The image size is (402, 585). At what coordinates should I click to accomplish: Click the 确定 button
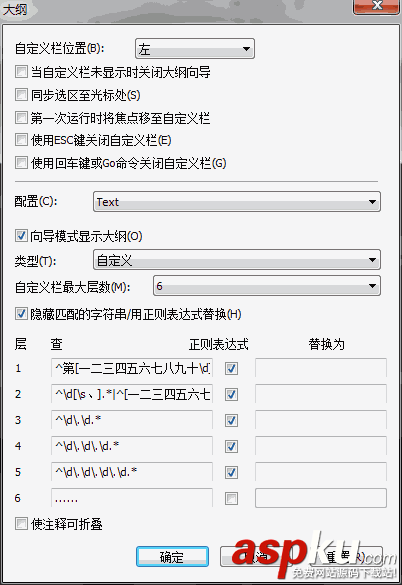point(172,557)
